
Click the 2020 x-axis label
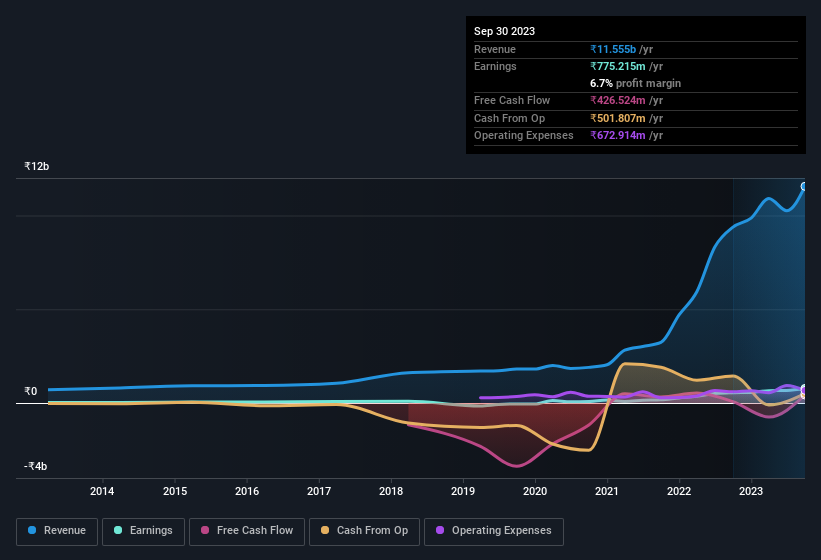[x=535, y=491]
